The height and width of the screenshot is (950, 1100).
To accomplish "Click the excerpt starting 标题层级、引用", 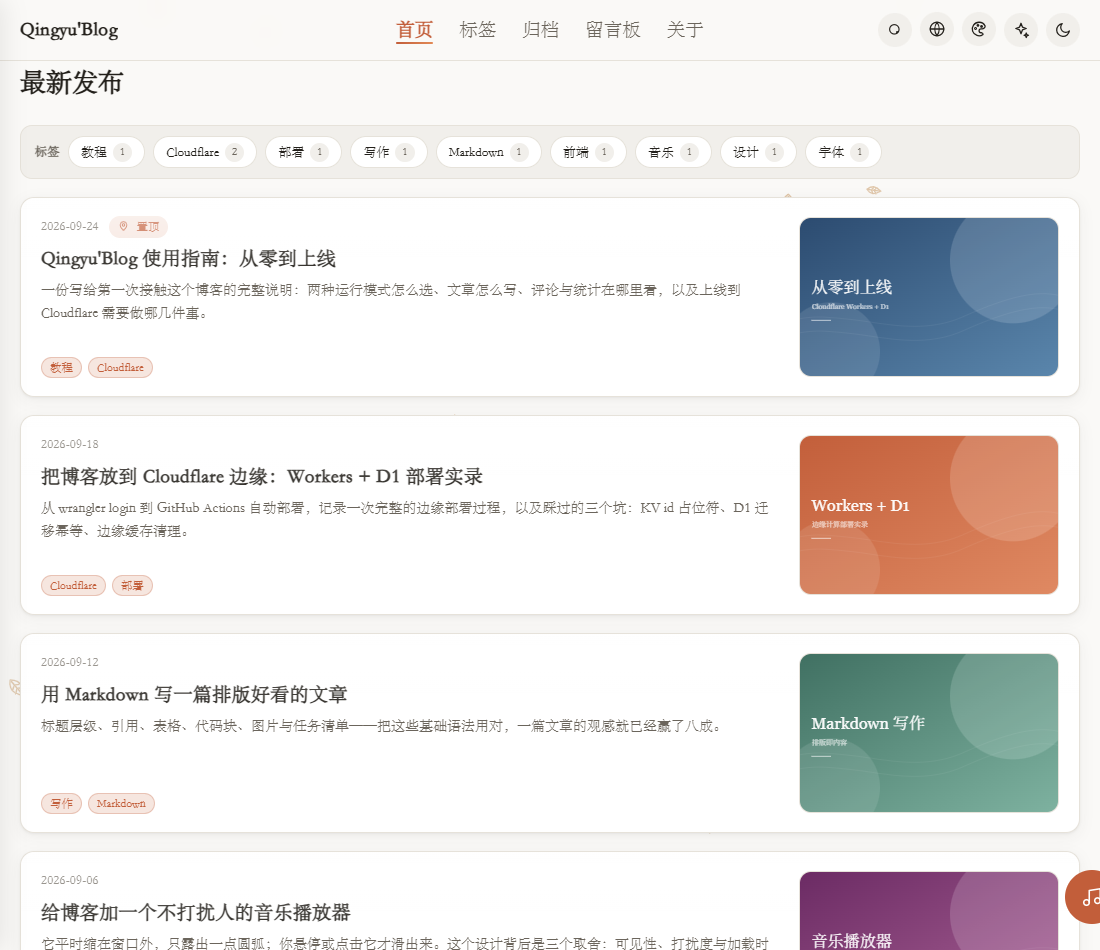I will coord(381,725).
